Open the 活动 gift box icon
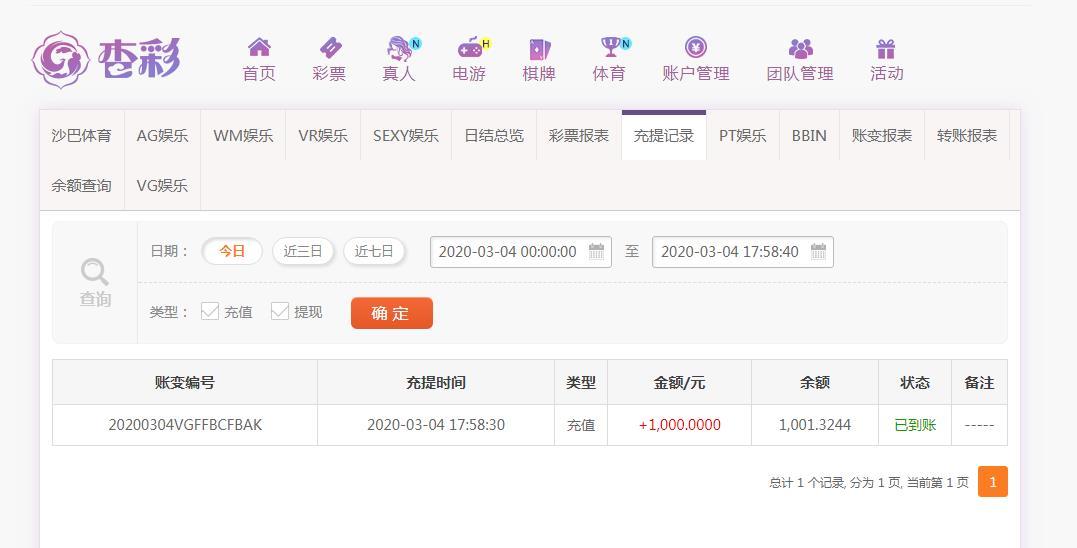 [886, 48]
